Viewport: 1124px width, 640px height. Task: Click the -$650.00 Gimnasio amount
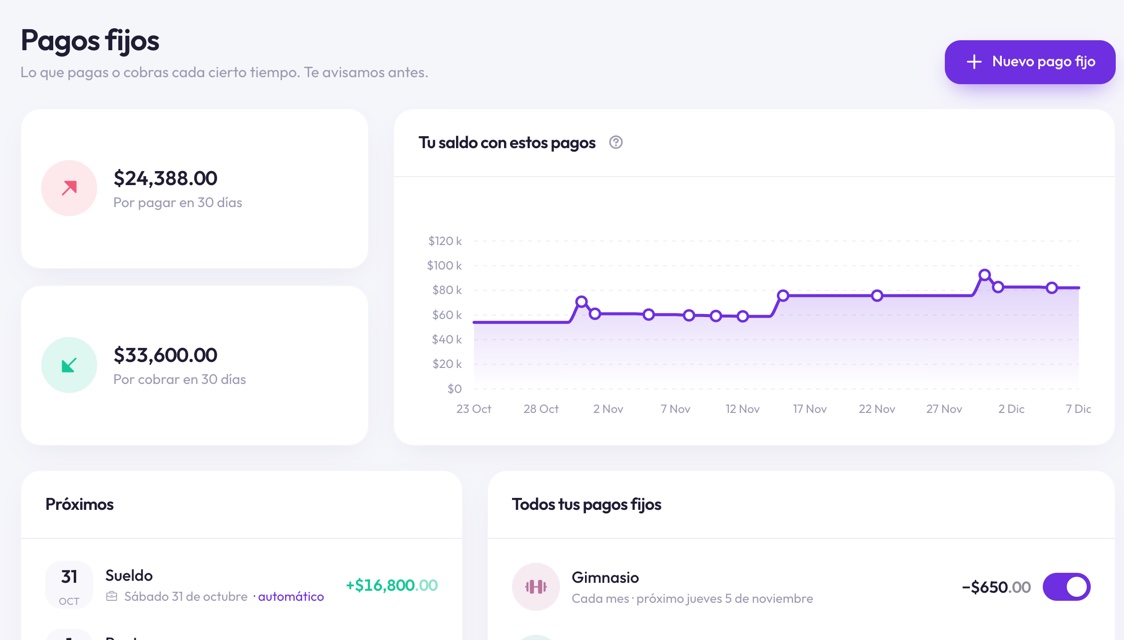pyautogui.click(x=996, y=587)
